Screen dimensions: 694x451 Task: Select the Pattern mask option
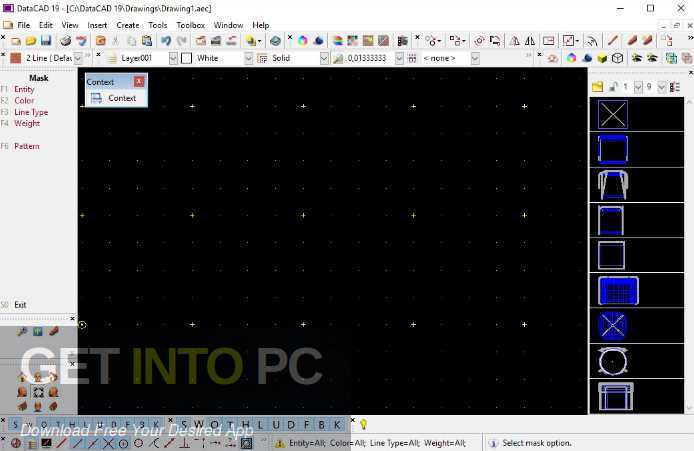coord(27,146)
